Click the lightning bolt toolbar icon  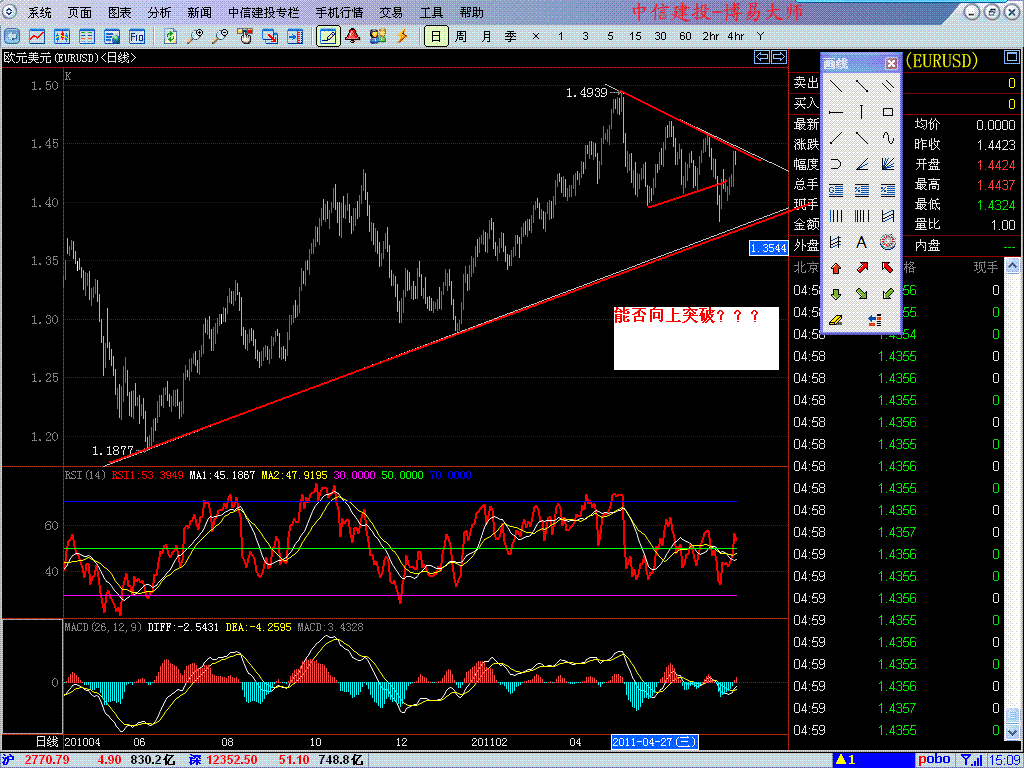pos(402,37)
